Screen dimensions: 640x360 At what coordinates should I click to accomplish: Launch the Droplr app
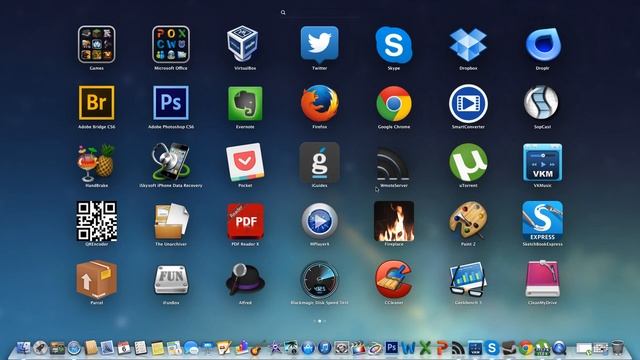[542, 44]
